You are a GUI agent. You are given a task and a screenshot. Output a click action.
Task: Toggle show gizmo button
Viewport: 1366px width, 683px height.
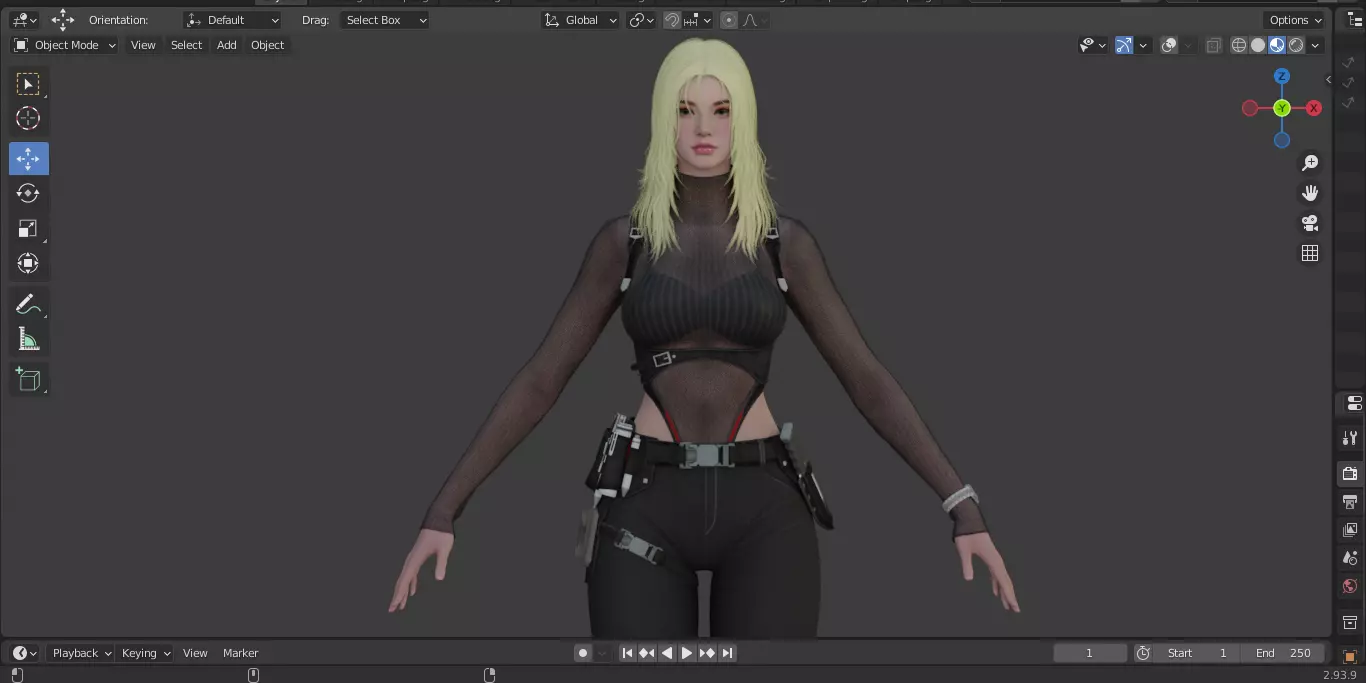click(x=1124, y=45)
